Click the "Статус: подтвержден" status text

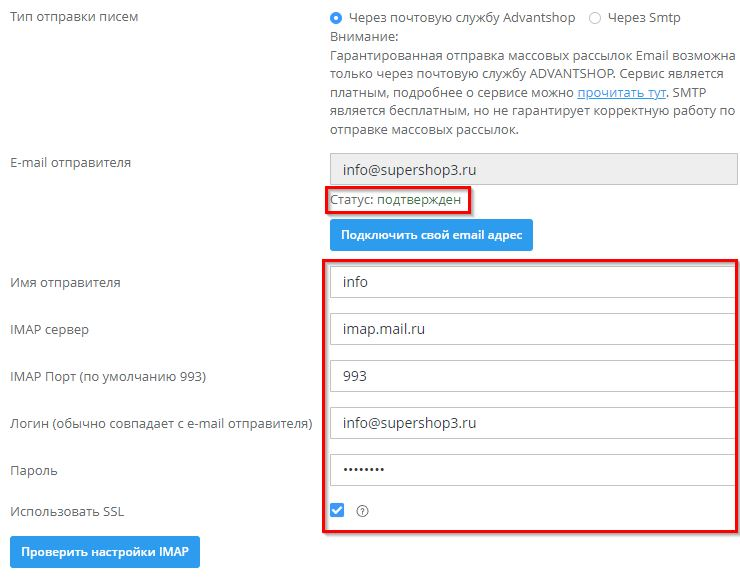(x=396, y=200)
